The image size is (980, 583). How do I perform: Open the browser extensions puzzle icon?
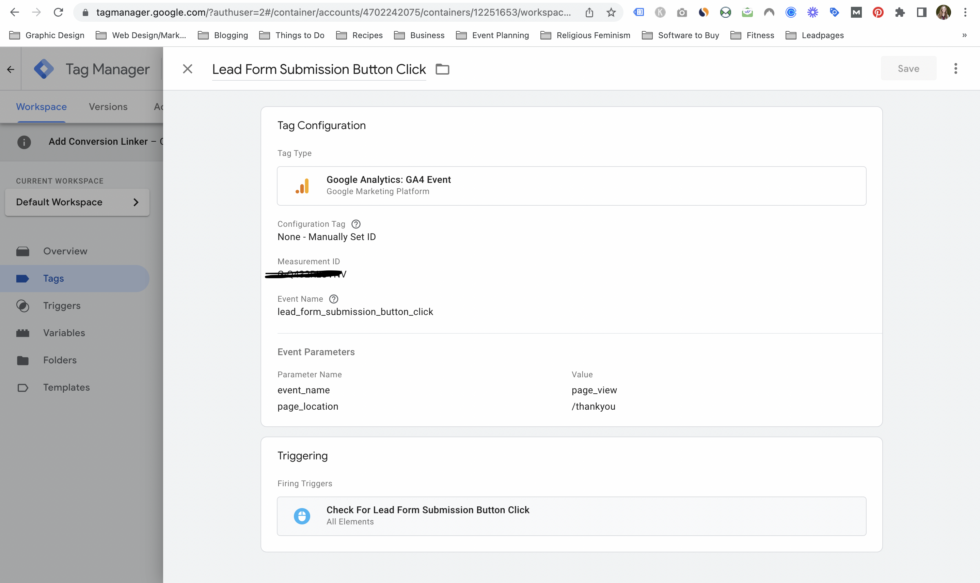pyautogui.click(x=900, y=12)
